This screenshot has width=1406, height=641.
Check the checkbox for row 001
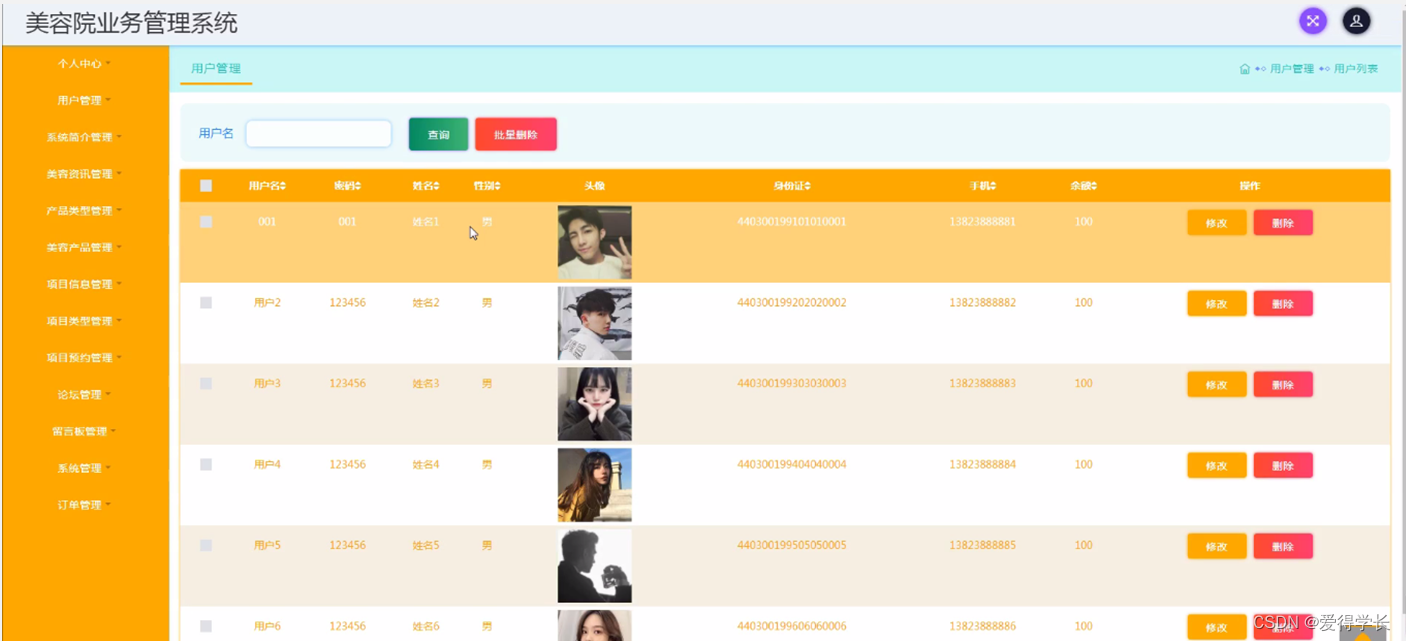(x=206, y=222)
